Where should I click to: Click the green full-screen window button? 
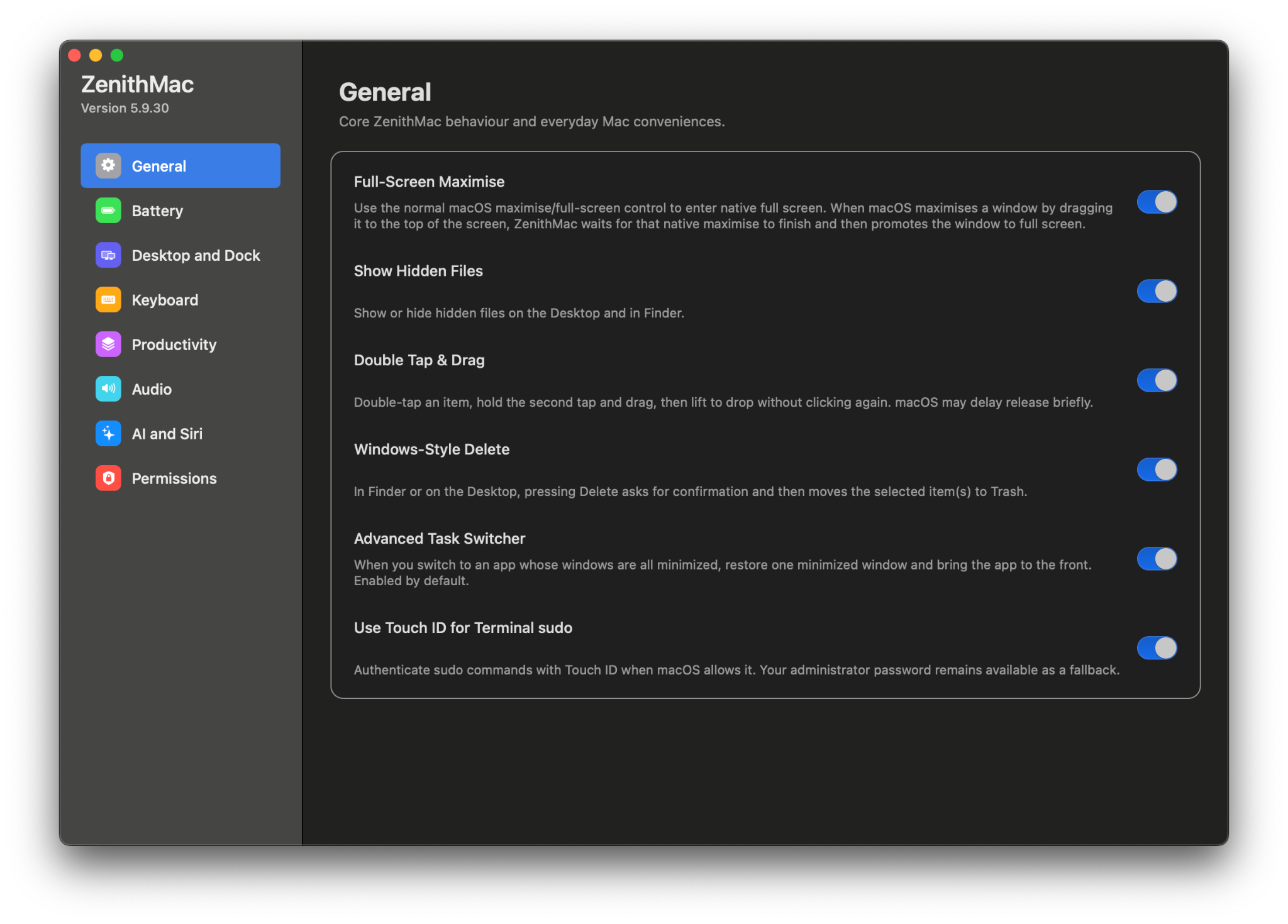(x=117, y=55)
